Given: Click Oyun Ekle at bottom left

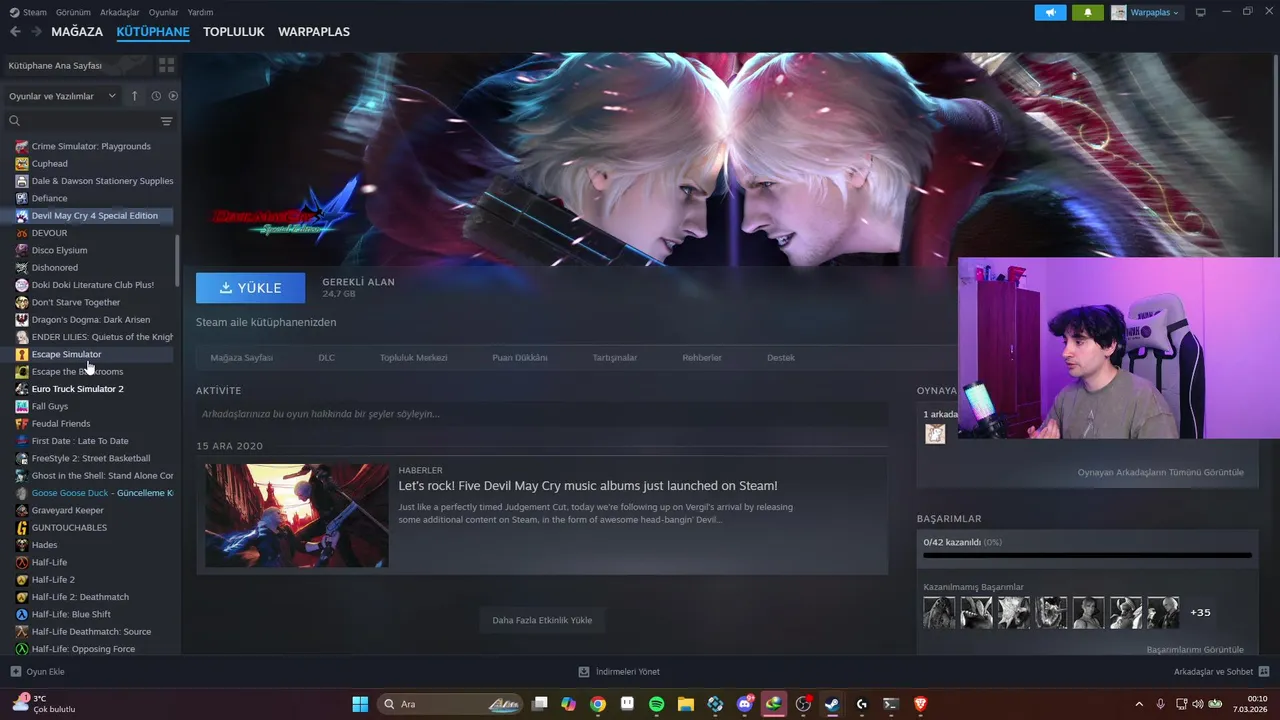Looking at the screenshot, I should [x=37, y=672].
